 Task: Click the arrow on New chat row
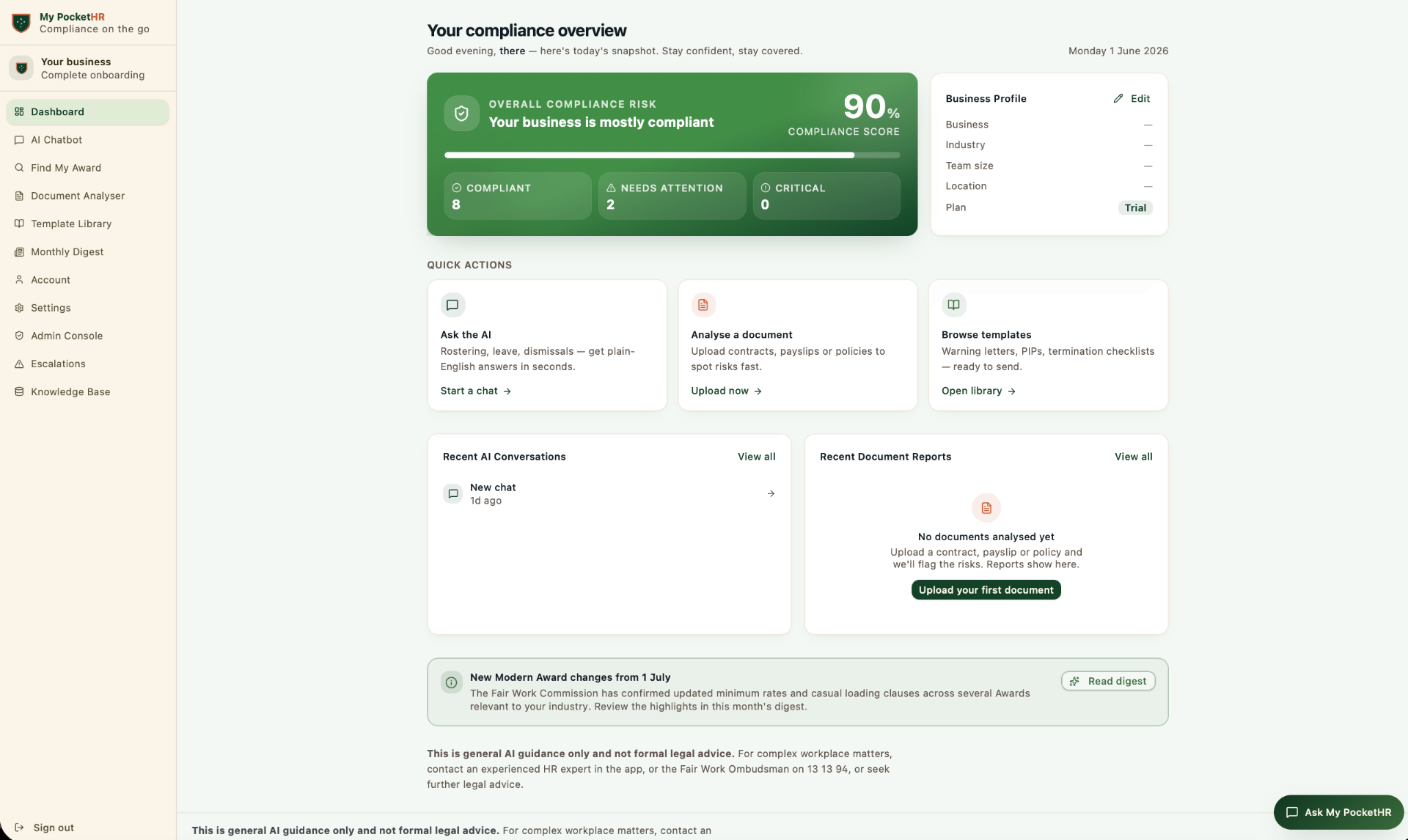point(771,494)
